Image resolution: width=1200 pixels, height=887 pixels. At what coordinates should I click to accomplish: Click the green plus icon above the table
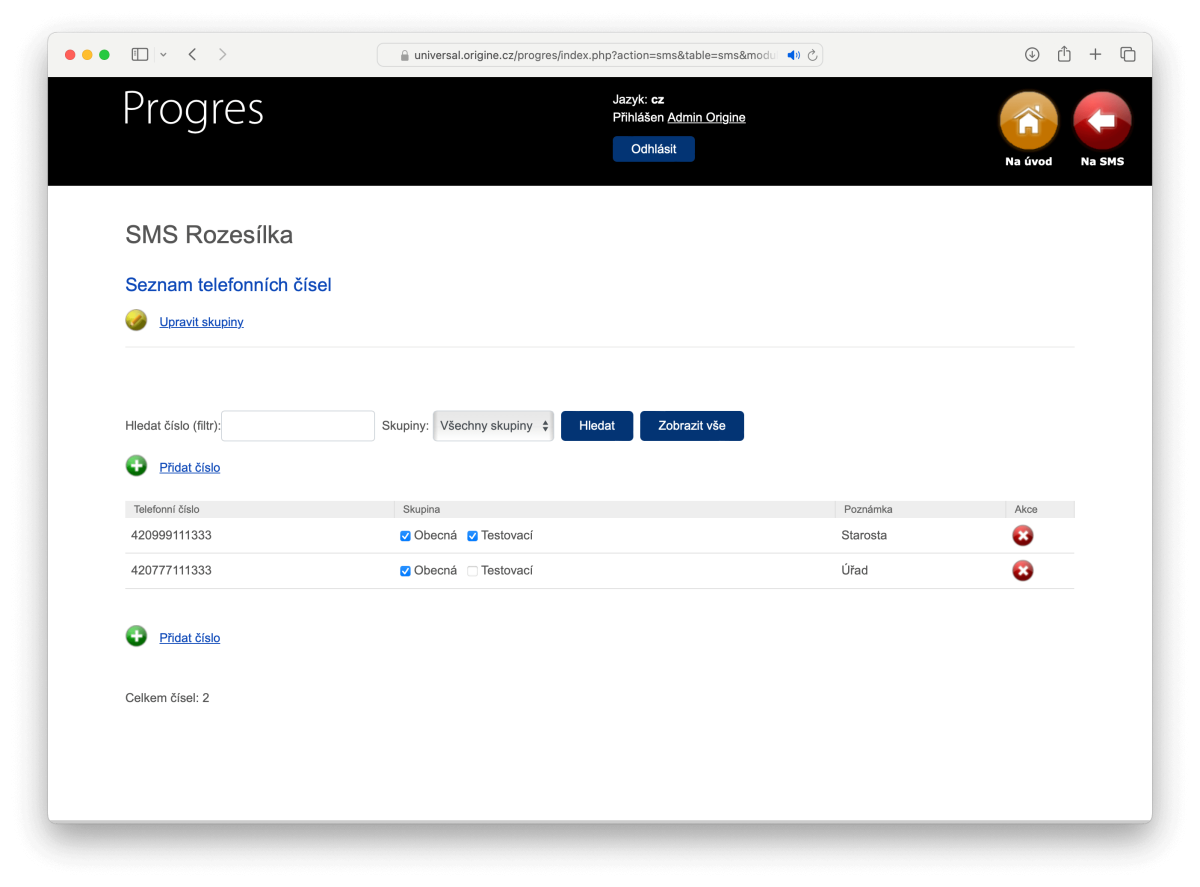pos(136,466)
